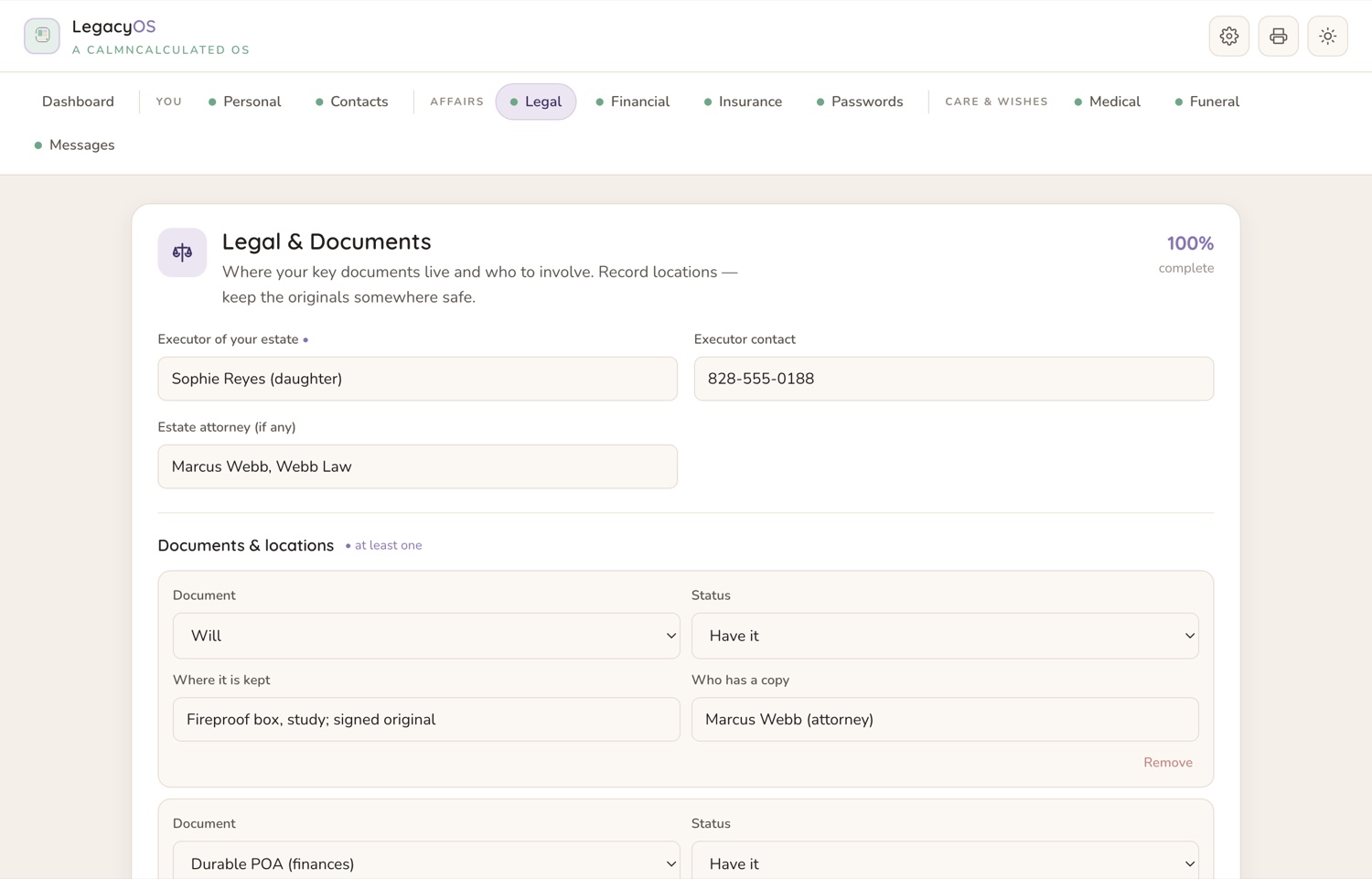1372x879 pixels.
Task: Go to the Dashboard tab
Action: 78,102
